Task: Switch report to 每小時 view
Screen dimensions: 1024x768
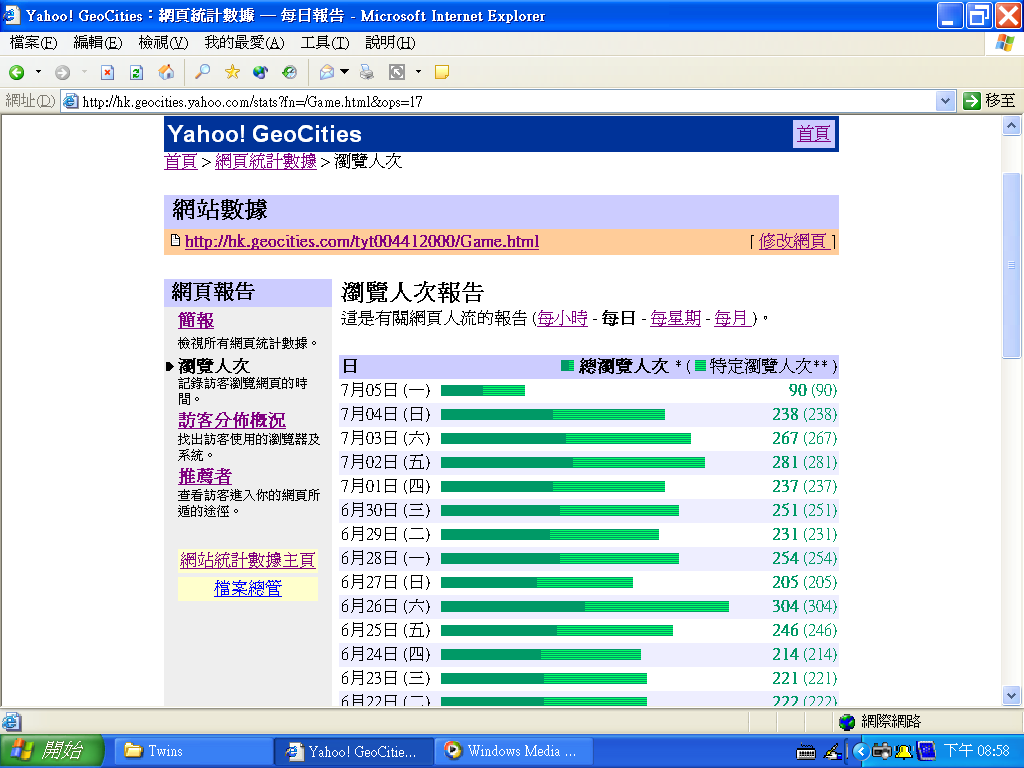Action: (562, 318)
